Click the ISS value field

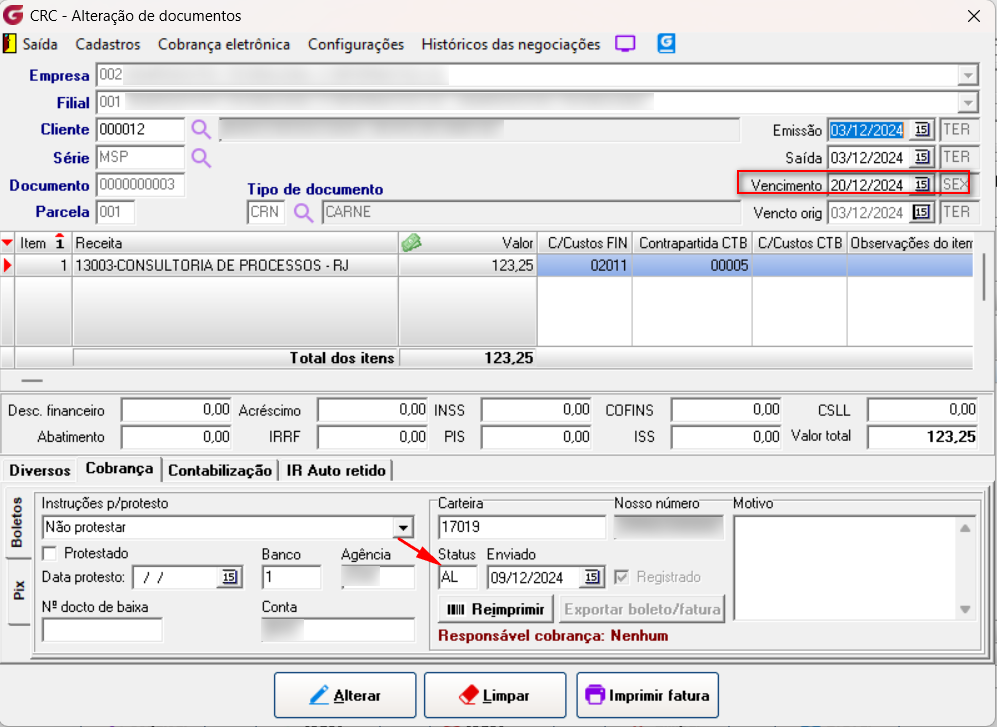[726, 437]
